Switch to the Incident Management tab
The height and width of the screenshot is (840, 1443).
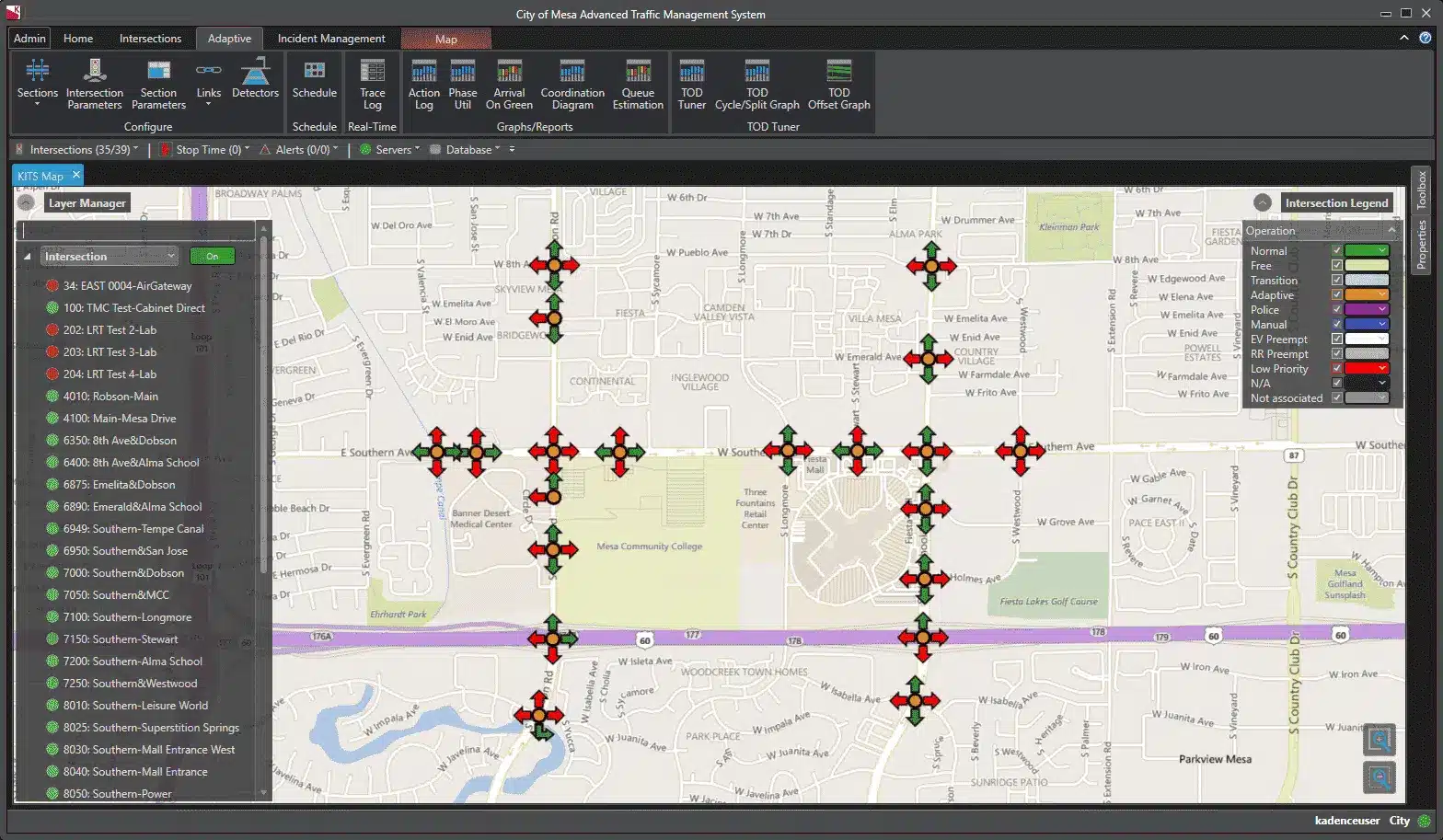331,39
